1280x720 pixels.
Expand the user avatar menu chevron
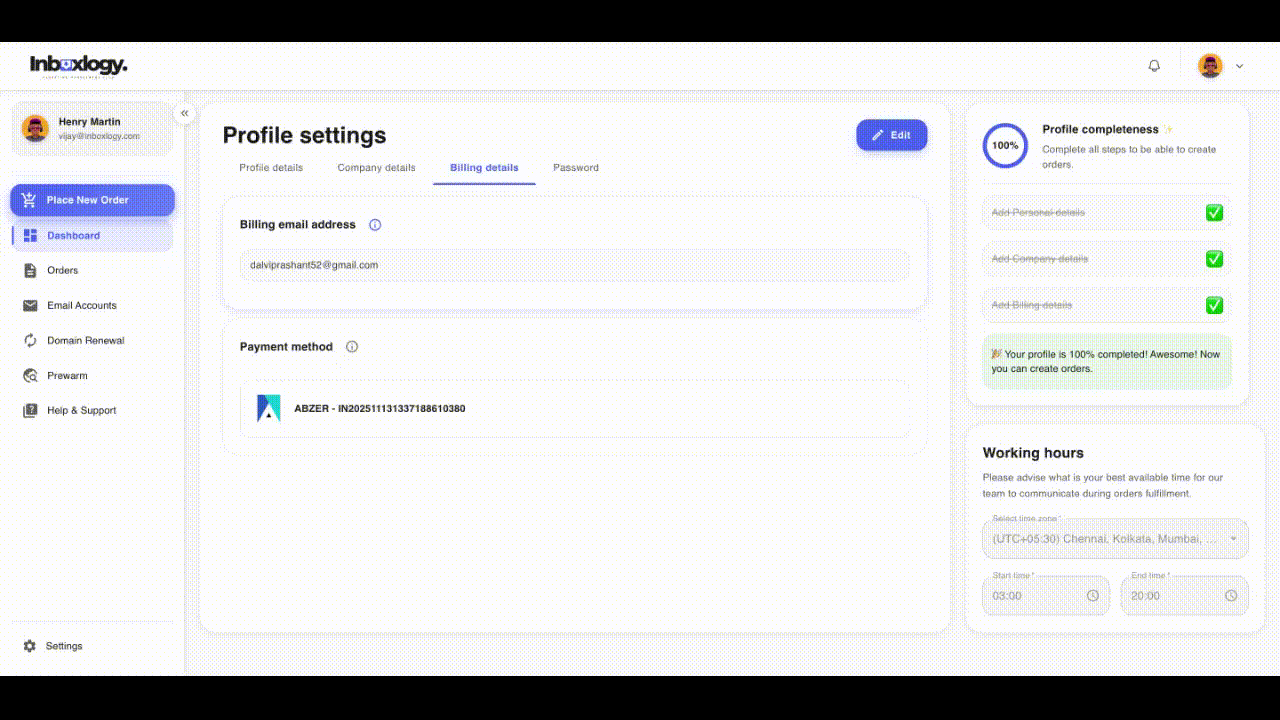tap(1240, 66)
